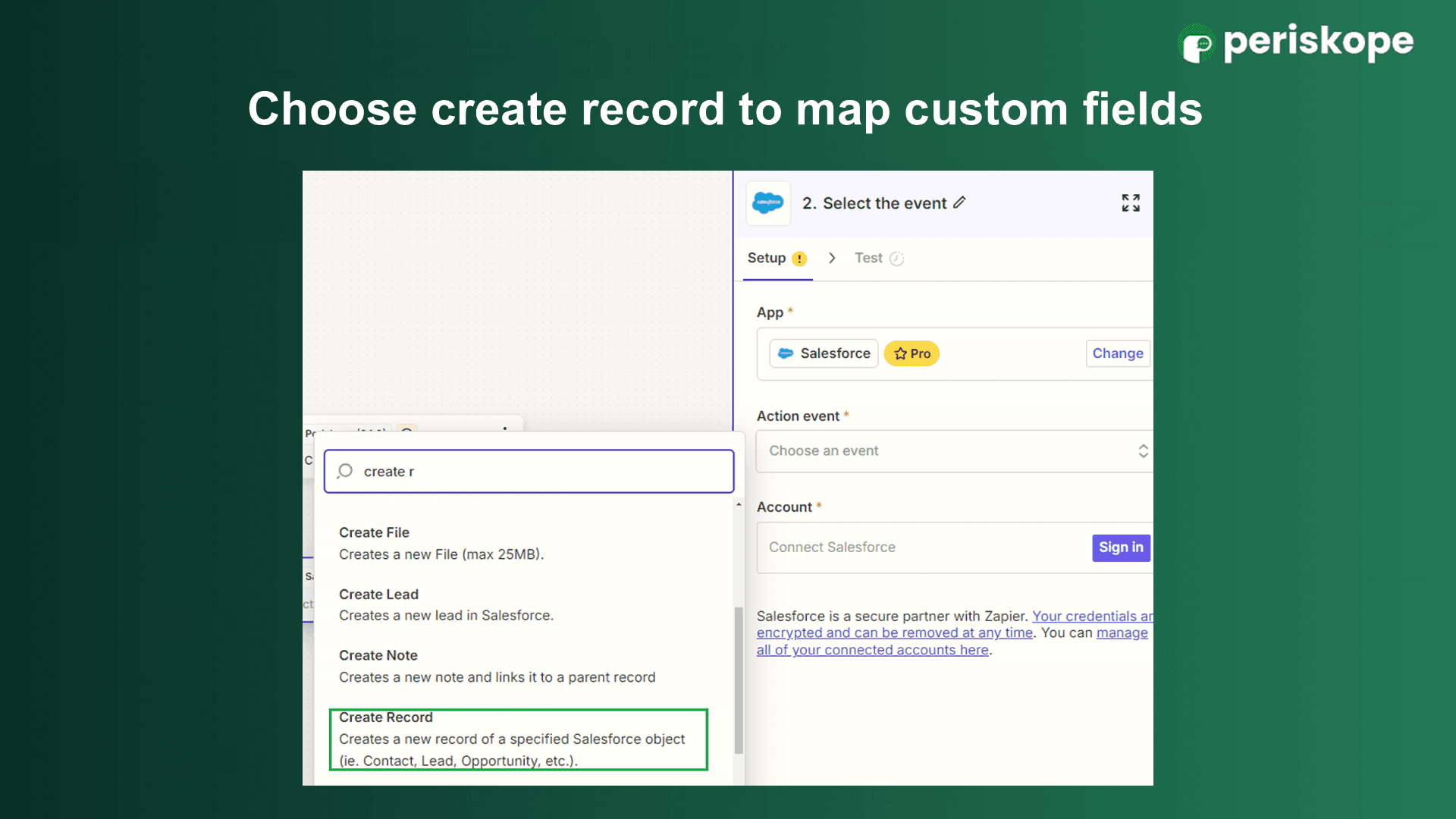Click the event list scrollbar thumb
This screenshot has height=819, width=1456.
(x=739, y=679)
